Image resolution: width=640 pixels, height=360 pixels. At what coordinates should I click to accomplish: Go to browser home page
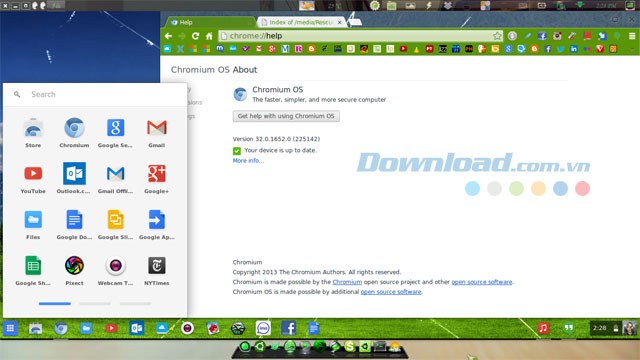209,36
